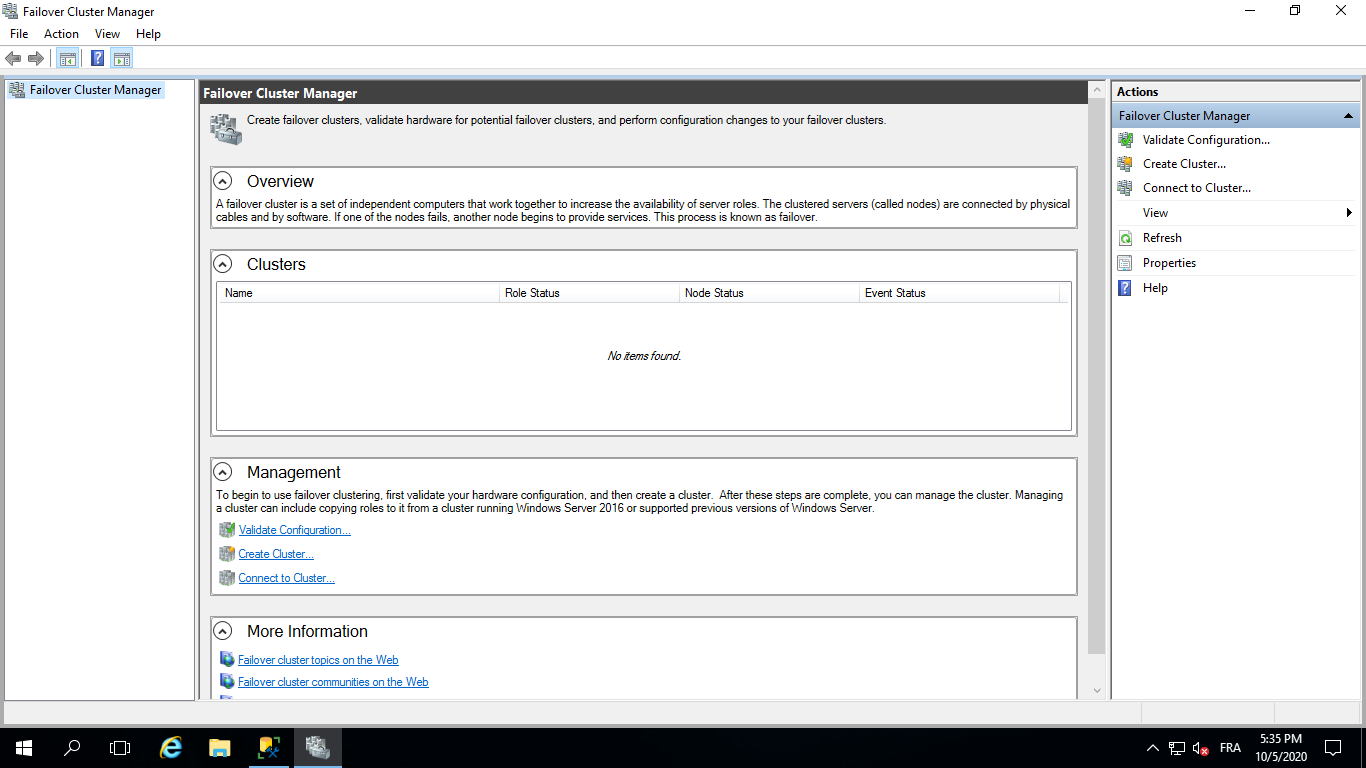Collapse the Management section
The width and height of the screenshot is (1366, 768).
tap(225, 473)
